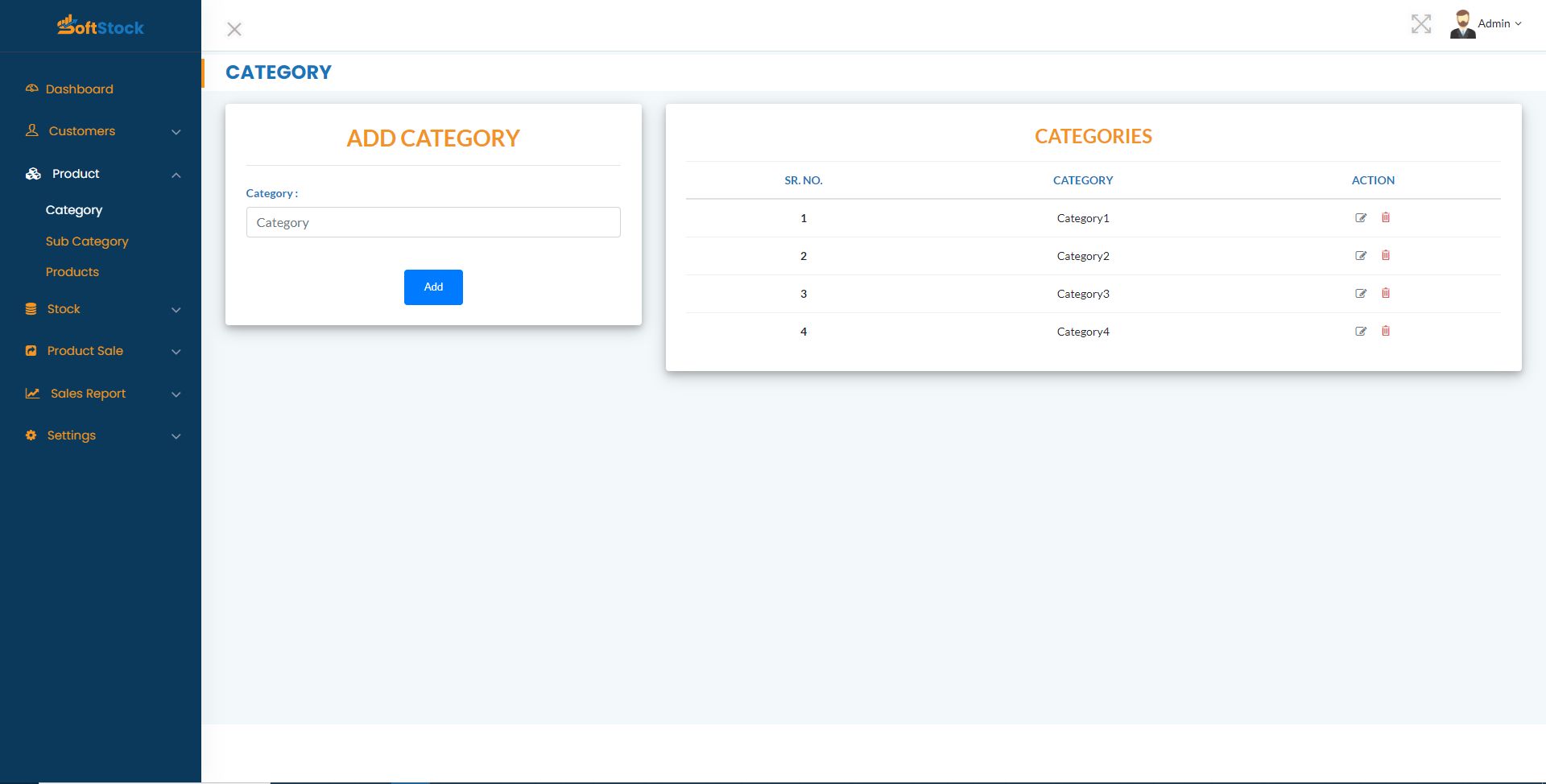Open the Product Sale menu label
The height and width of the screenshot is (784, 1546).
click(85, 351)
